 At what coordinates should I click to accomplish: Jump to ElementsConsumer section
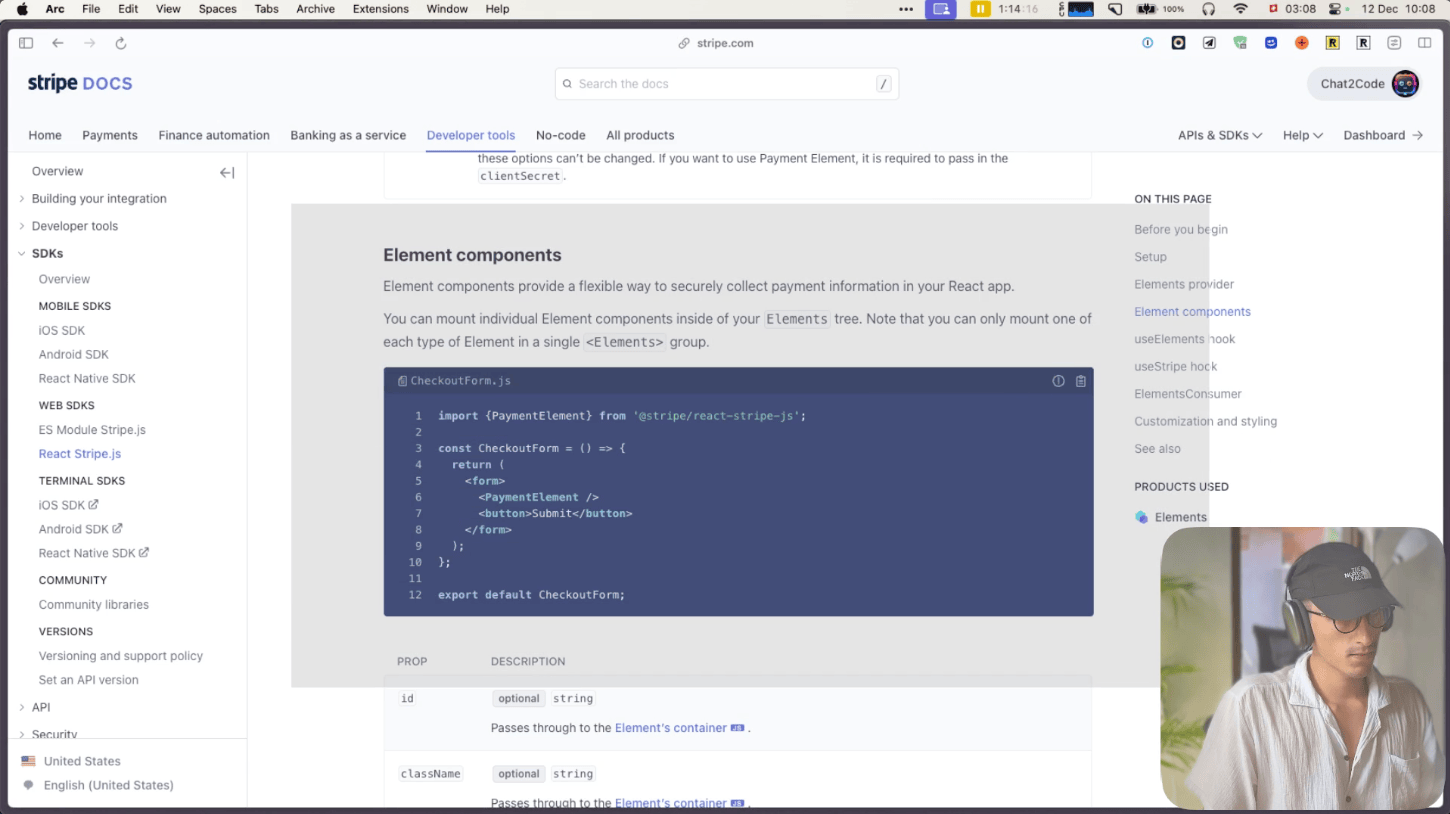coord(1188,394)
